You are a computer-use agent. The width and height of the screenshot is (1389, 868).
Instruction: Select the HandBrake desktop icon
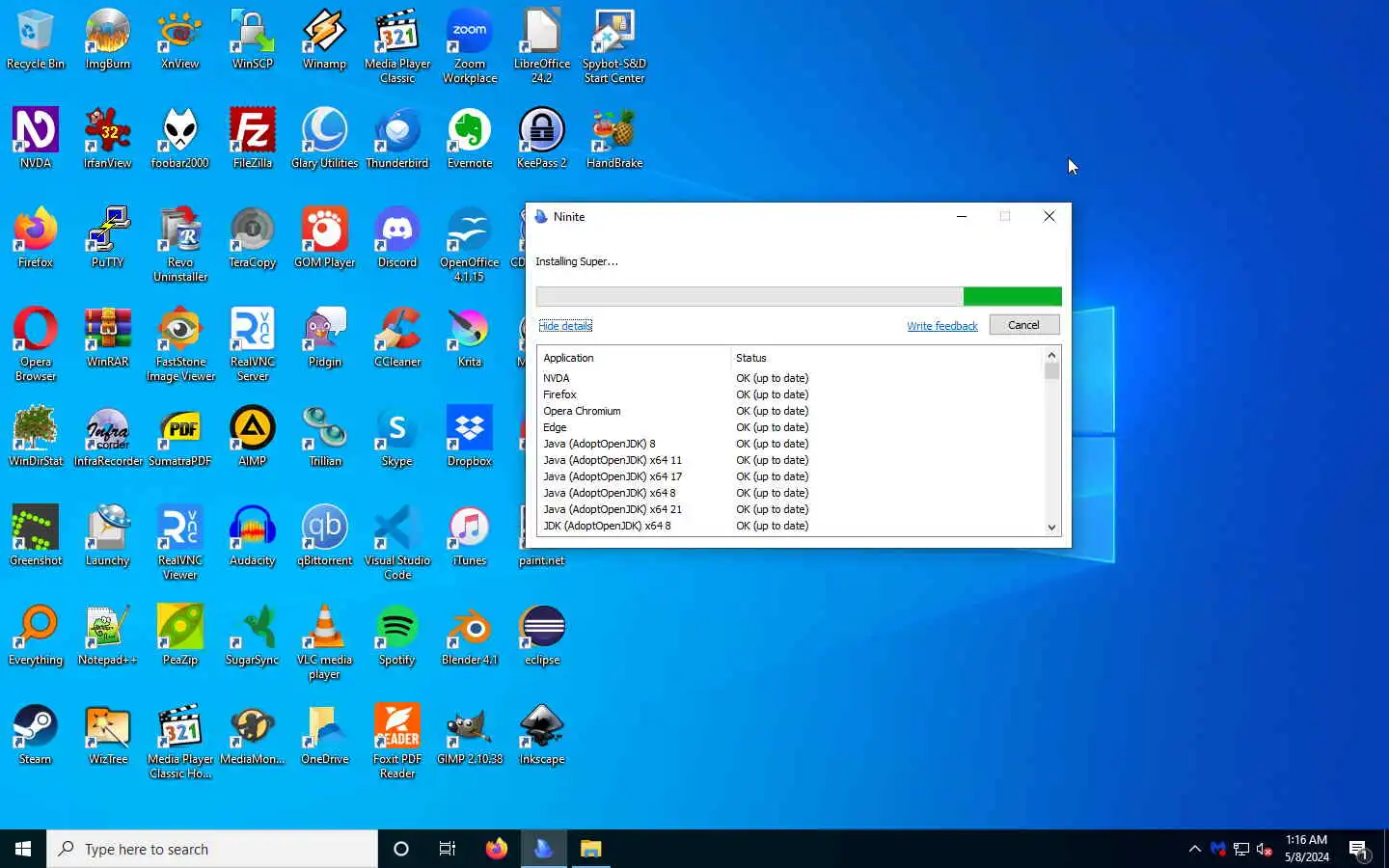click(614, 138)
